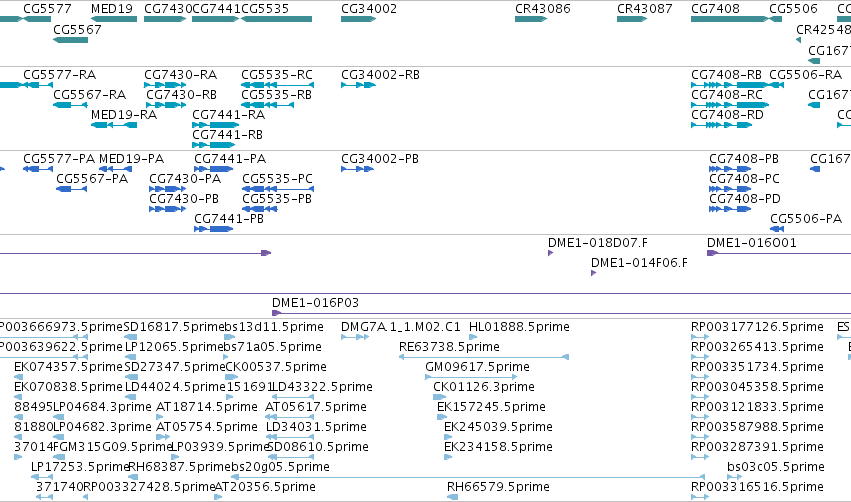Select non-coding gene CR43087
This screenshot has height=502, width=851.
632,19
